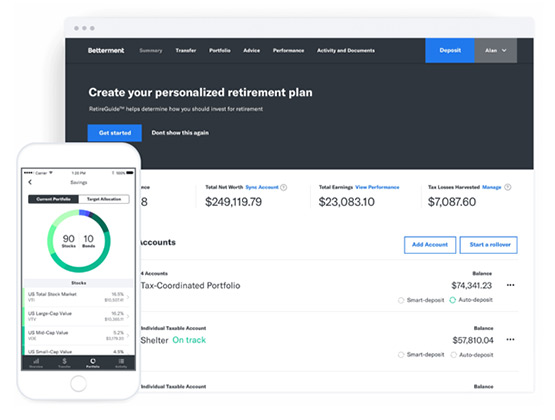Open help icon beside Tax Losses Manage

pyautogui.click(x=508, y=187)
